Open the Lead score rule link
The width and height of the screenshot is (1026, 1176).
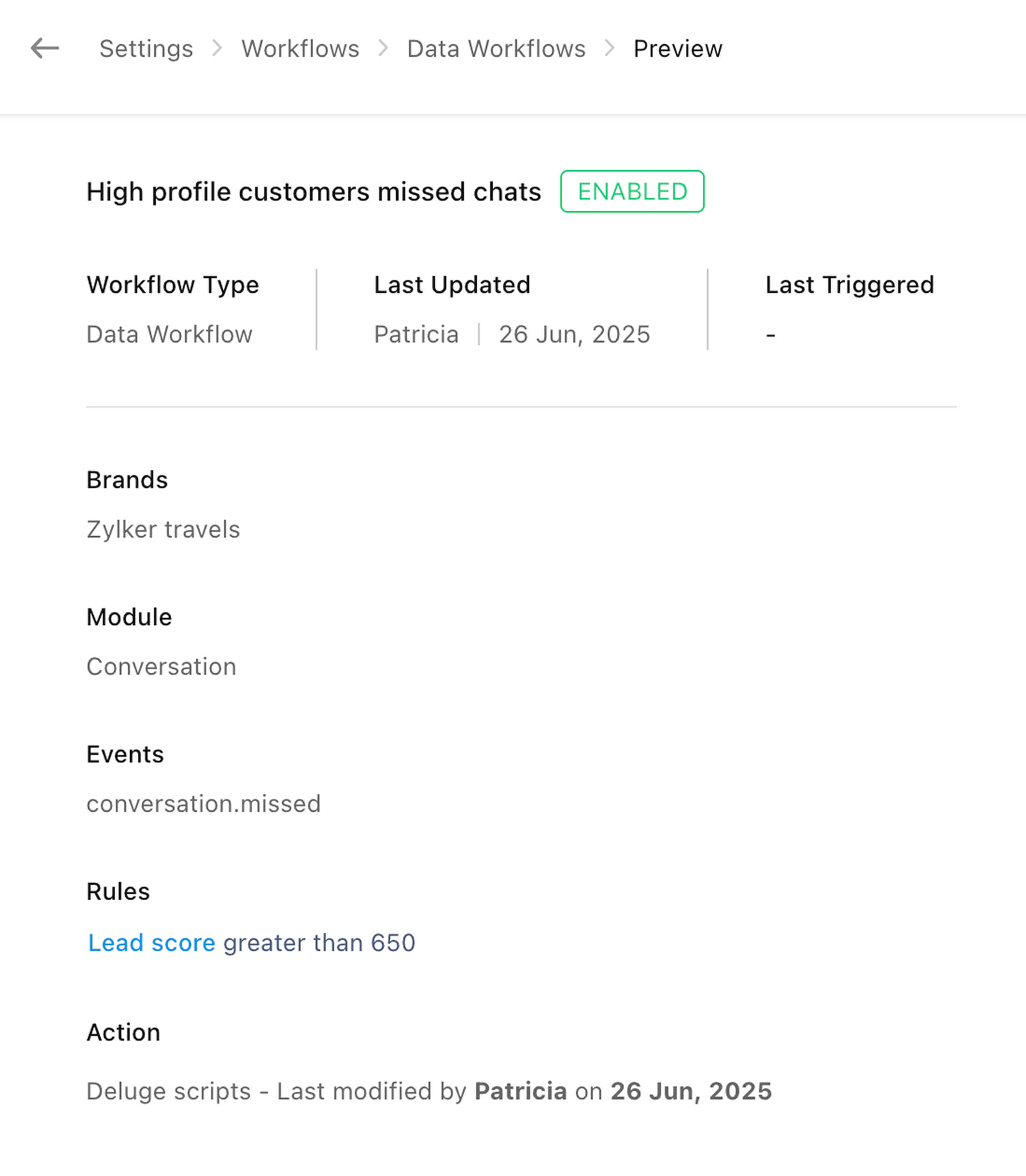pos(151,943)
